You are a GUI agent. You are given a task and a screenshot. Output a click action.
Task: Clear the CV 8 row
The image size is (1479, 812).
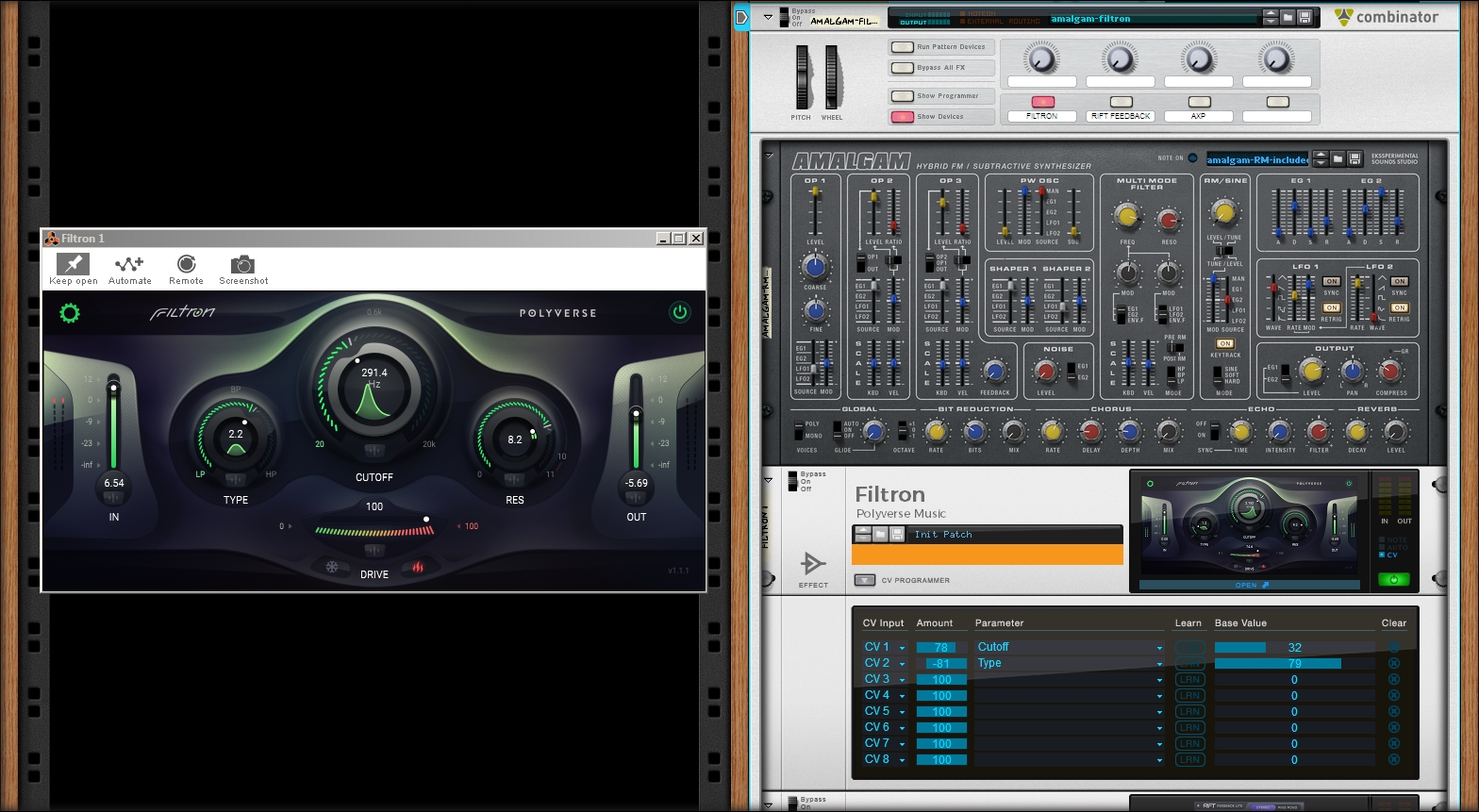tap(1394, 759)
